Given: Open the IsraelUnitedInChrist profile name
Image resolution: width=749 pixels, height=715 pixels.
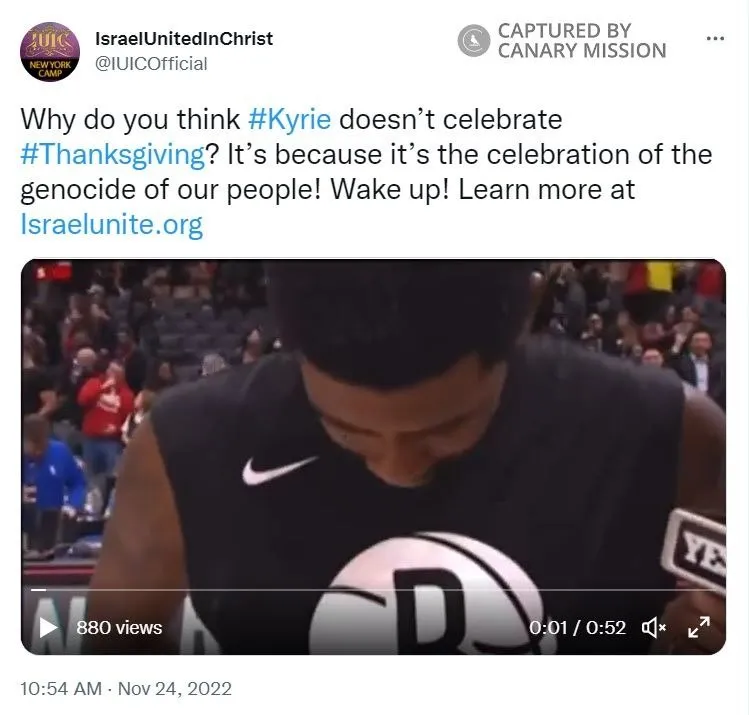Looking at the screenshot, I should 184,39.
